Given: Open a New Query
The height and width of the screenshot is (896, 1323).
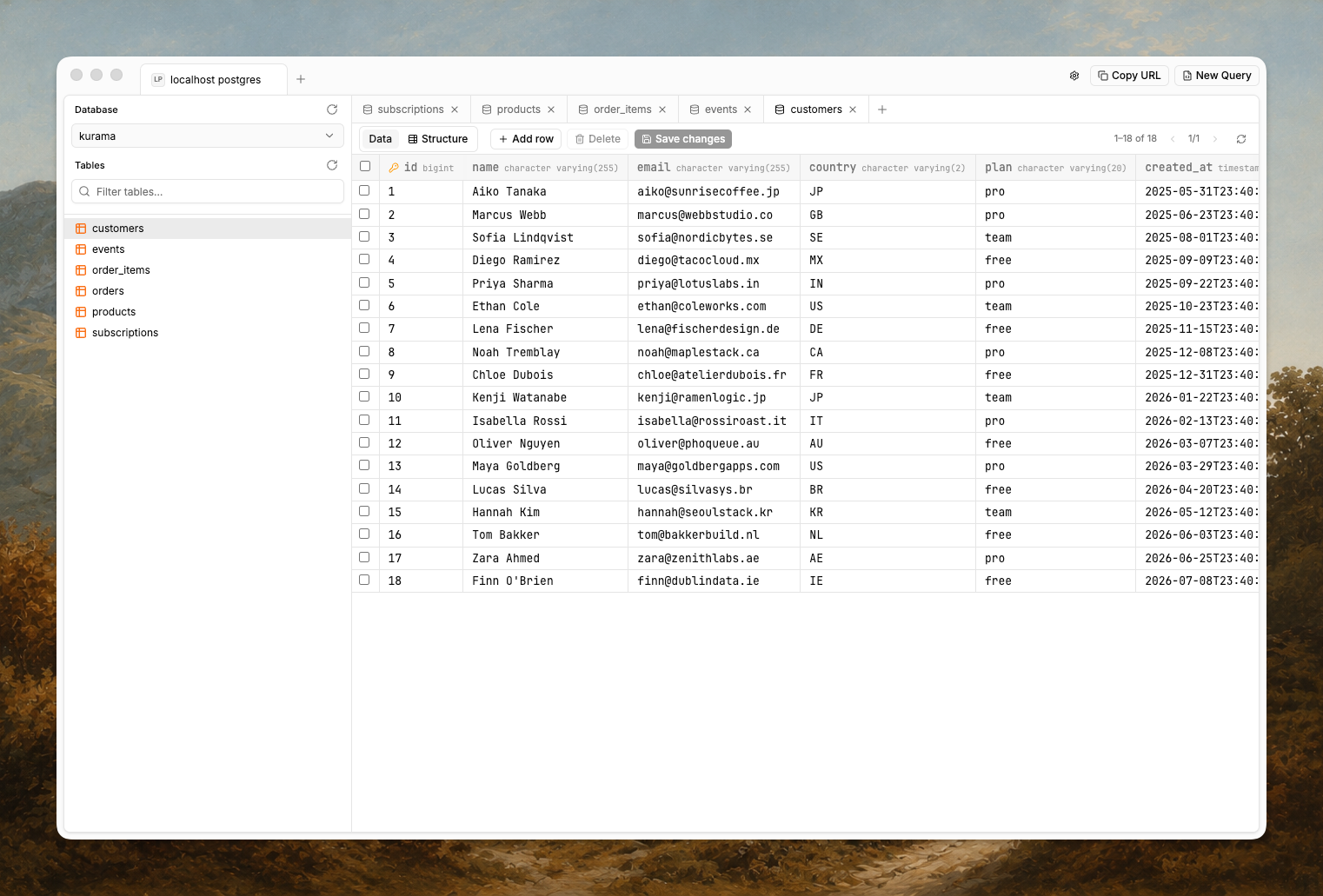Looking at the screenshot, I should click(x=1216, y=76).
